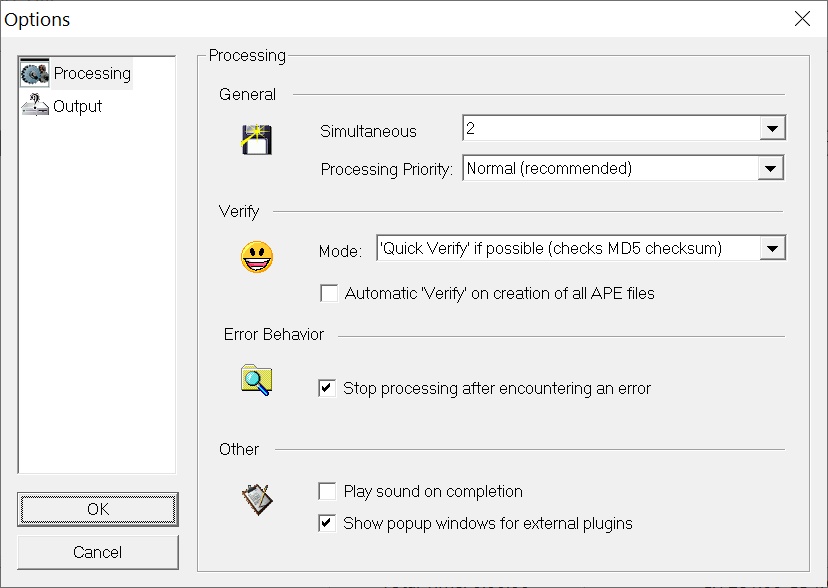Screen dimensions: 828x588
Task: Click the 'Quick Verify' if possible mode text
Action: click(x=551, y=248)
